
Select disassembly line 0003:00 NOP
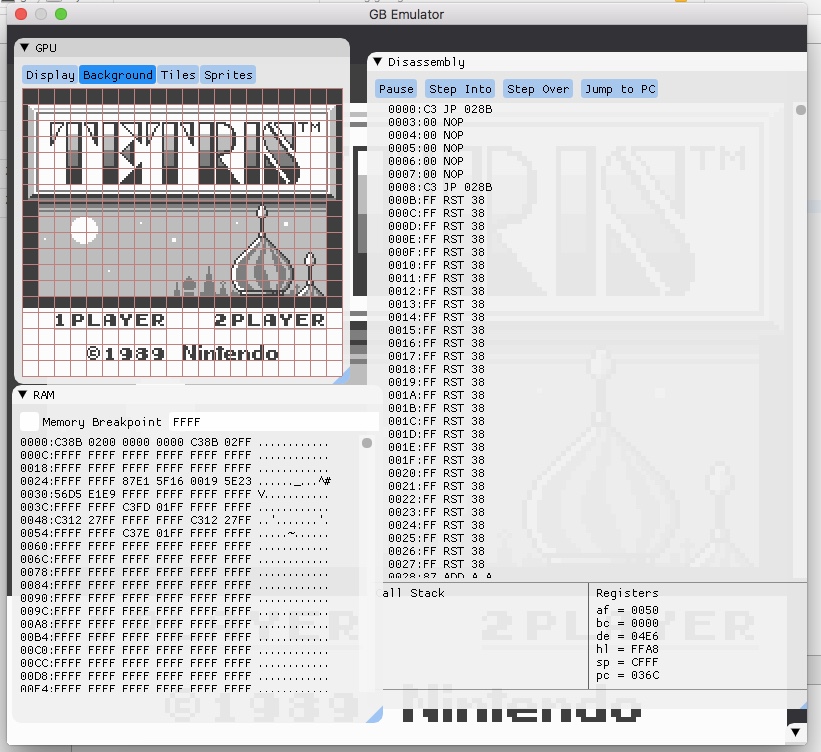coord(426,122)
